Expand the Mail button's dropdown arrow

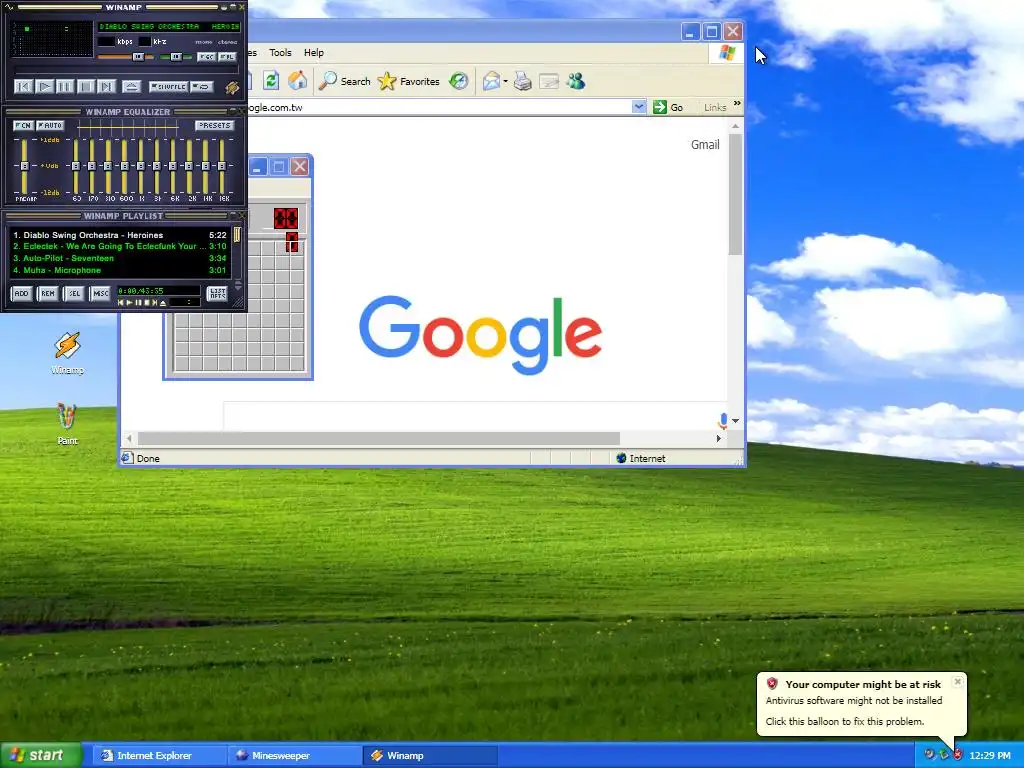[x=505, y=82]
